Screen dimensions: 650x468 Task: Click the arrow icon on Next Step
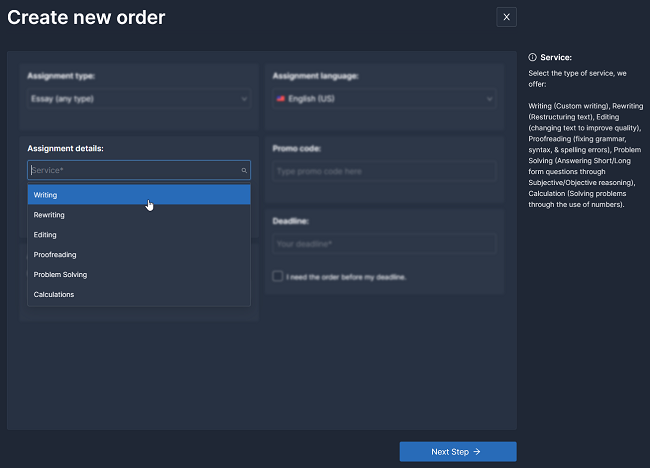477,452
